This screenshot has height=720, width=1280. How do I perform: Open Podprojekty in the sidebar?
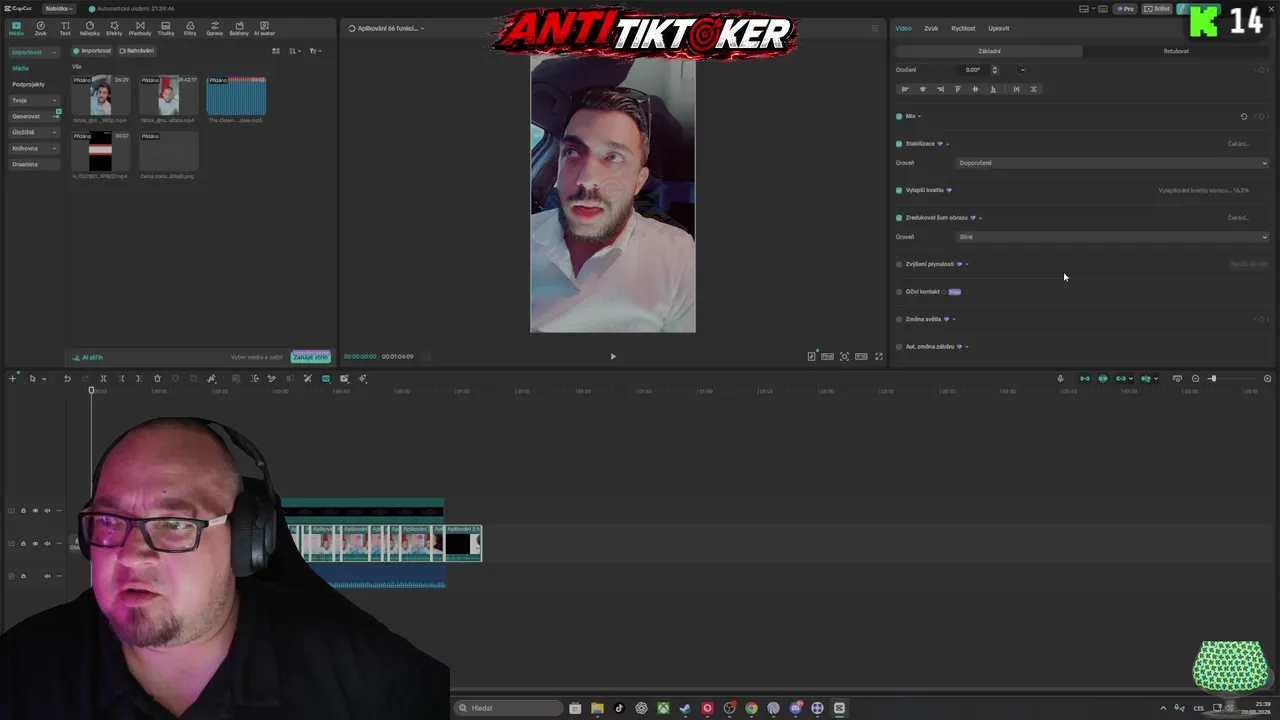coord(28,84)
